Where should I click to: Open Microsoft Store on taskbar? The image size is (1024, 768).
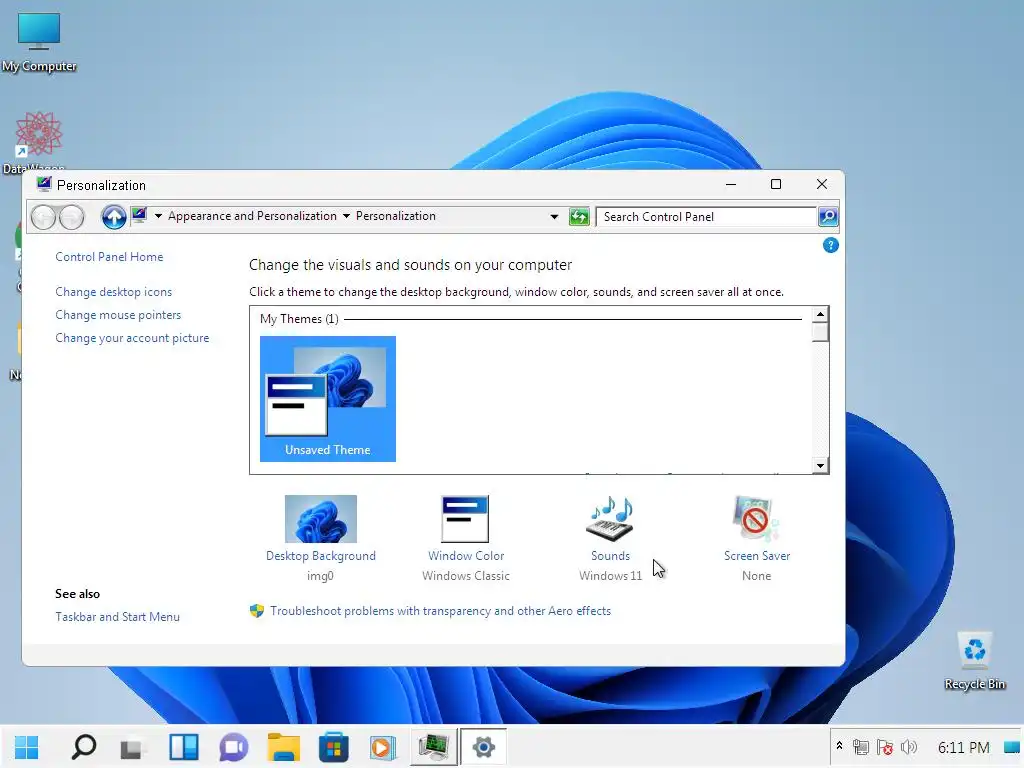pos(333,748)
